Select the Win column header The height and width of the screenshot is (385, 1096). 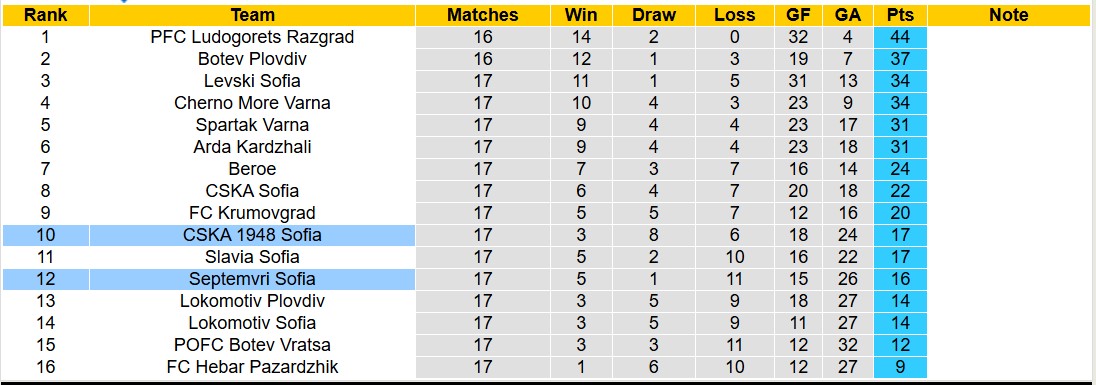(582, 15)
